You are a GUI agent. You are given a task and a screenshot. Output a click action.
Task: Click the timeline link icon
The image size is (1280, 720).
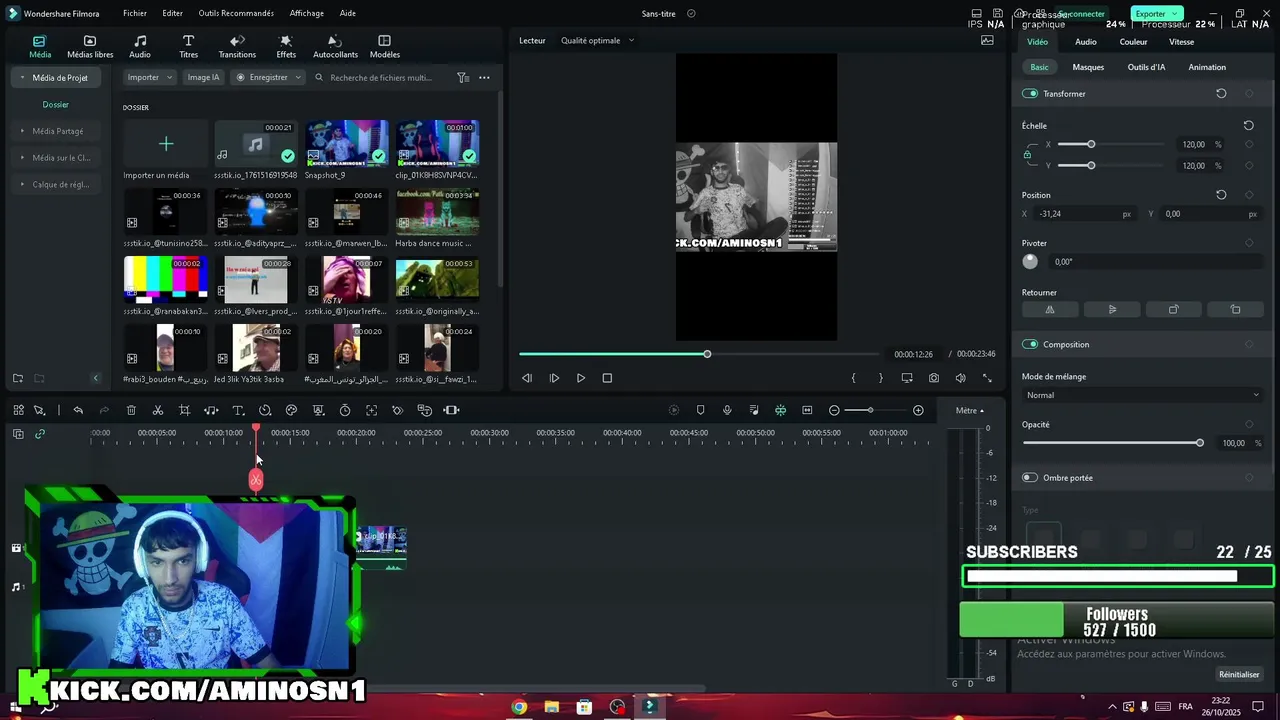40,434
